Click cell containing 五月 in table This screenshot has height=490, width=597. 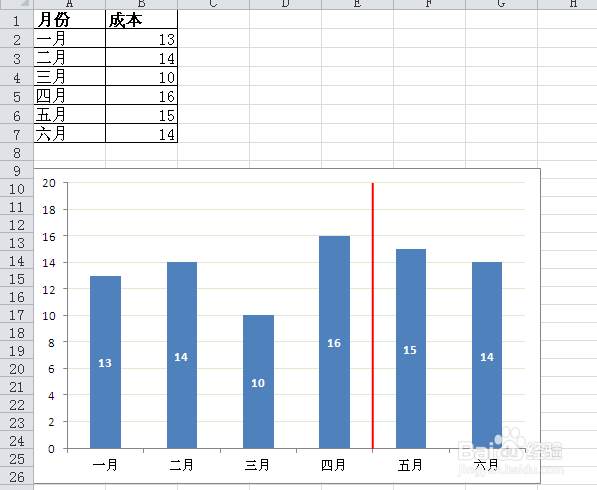point(70,115)
